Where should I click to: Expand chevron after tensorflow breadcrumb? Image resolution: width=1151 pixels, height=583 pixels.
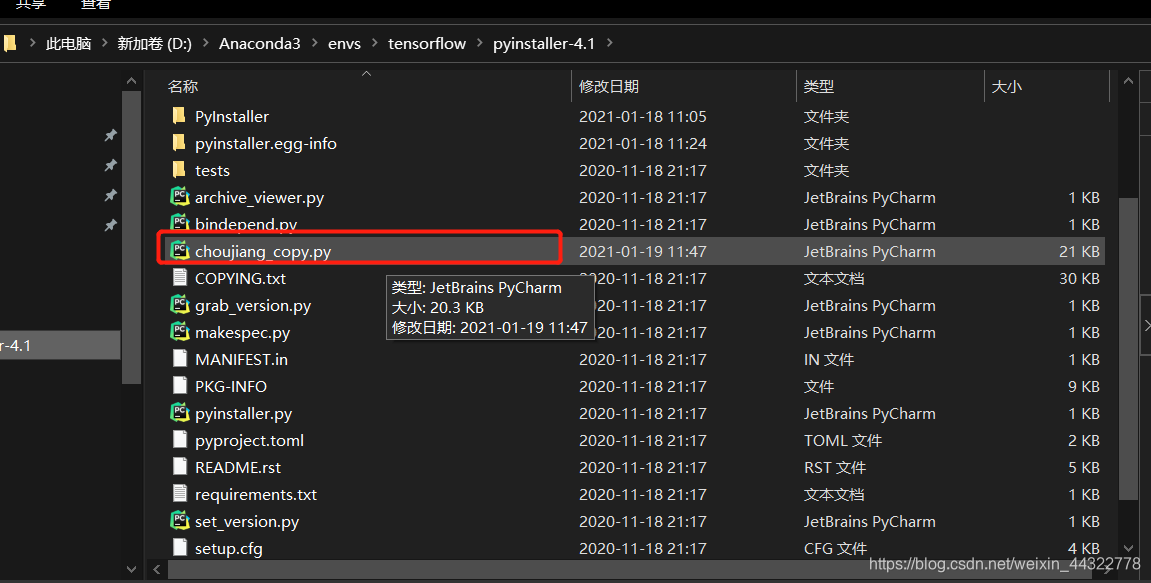pyautogui.click(x=479, y=43)
